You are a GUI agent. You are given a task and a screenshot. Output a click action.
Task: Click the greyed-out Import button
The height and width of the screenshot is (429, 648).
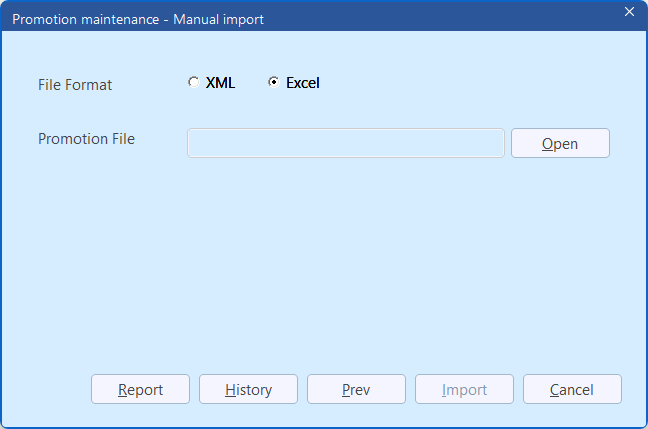[x=464, y=390]
